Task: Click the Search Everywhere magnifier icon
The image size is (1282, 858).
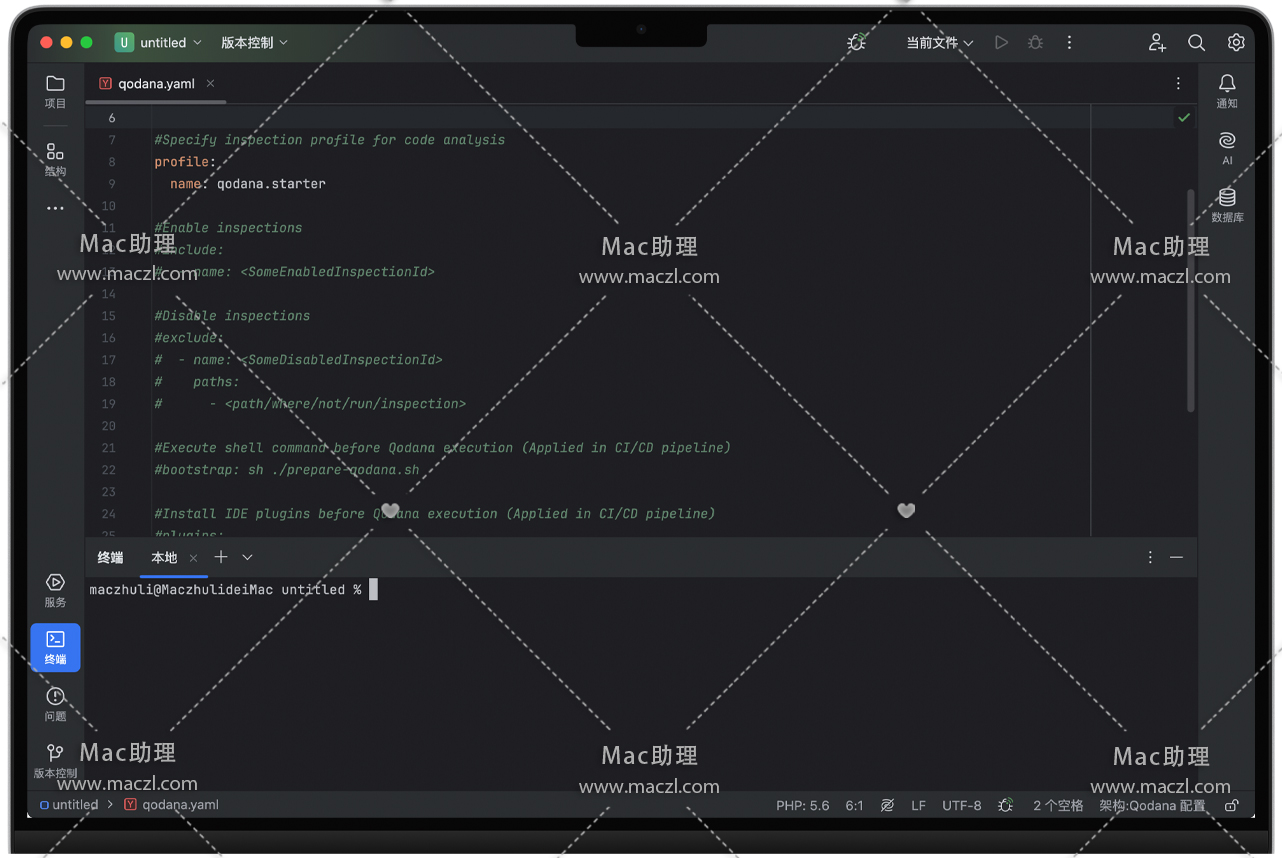Action: (x=1196, y=42)
